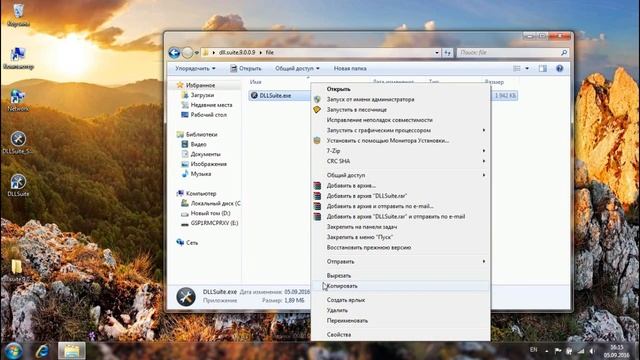Click the refresh button beside address bar

tap(448, 53)
